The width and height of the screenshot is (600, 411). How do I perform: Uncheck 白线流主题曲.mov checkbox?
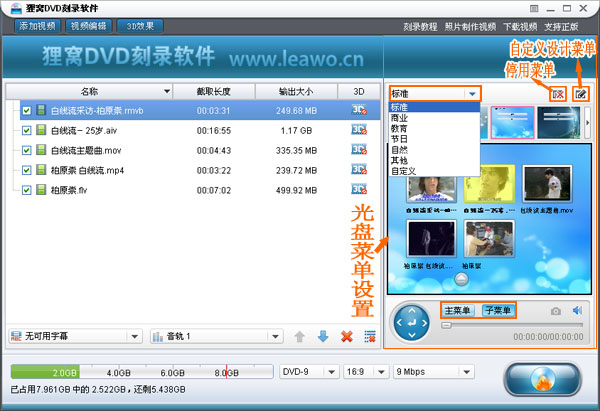point(26,150)
